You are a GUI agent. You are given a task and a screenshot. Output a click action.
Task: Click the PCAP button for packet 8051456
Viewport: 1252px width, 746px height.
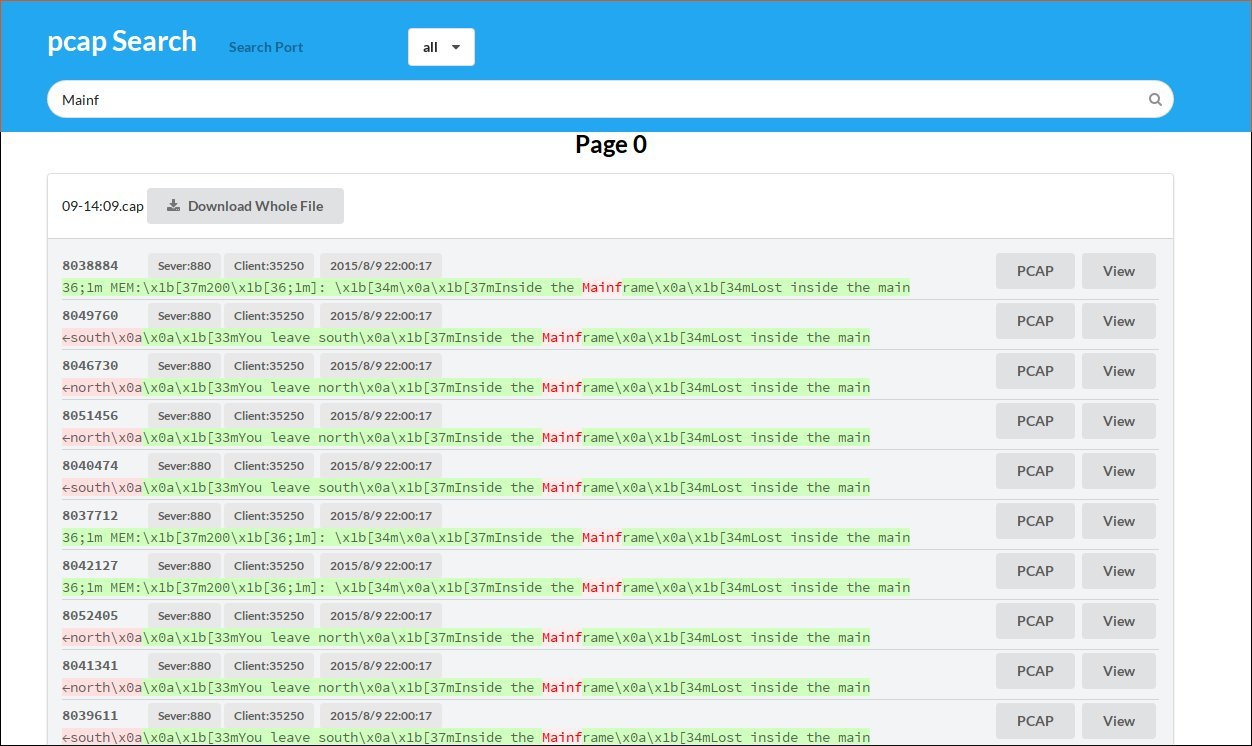[x=1035, y=421]
